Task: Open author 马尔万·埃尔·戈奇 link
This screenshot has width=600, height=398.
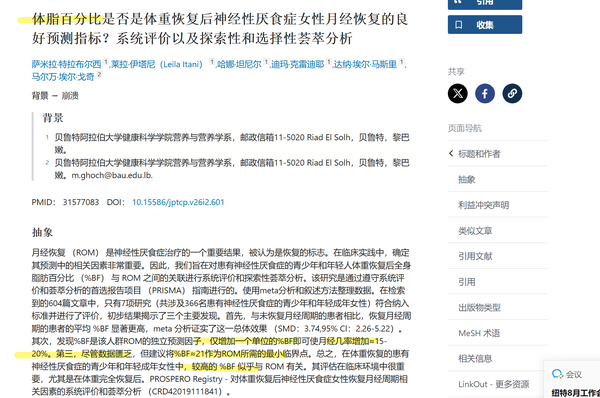Action: 63,77
